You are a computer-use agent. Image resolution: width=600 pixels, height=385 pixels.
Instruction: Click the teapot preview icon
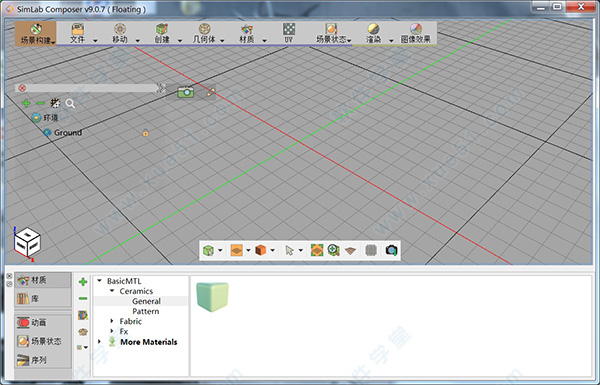coord(83,331)
